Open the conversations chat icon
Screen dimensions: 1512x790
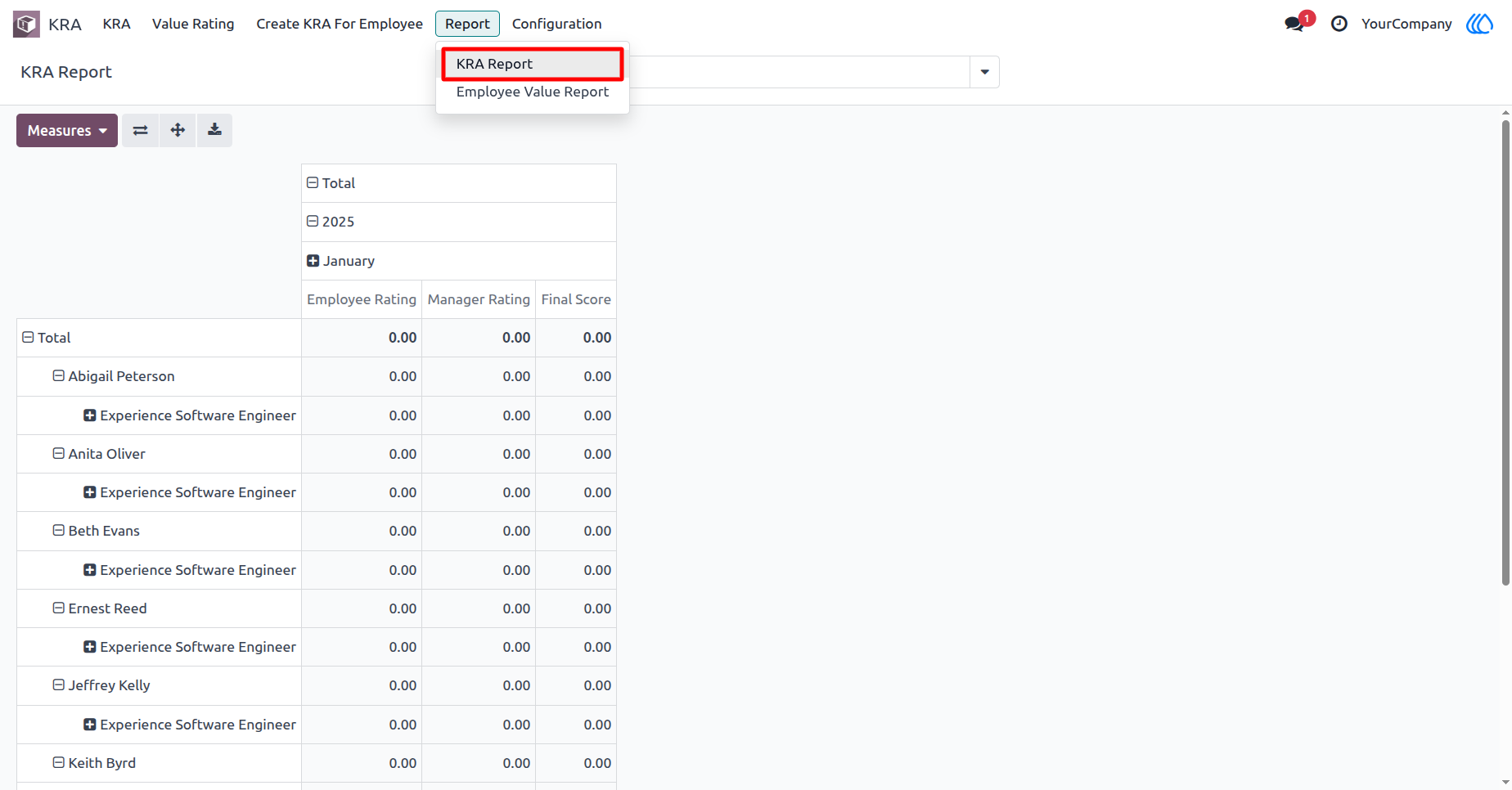[1296, 24]
